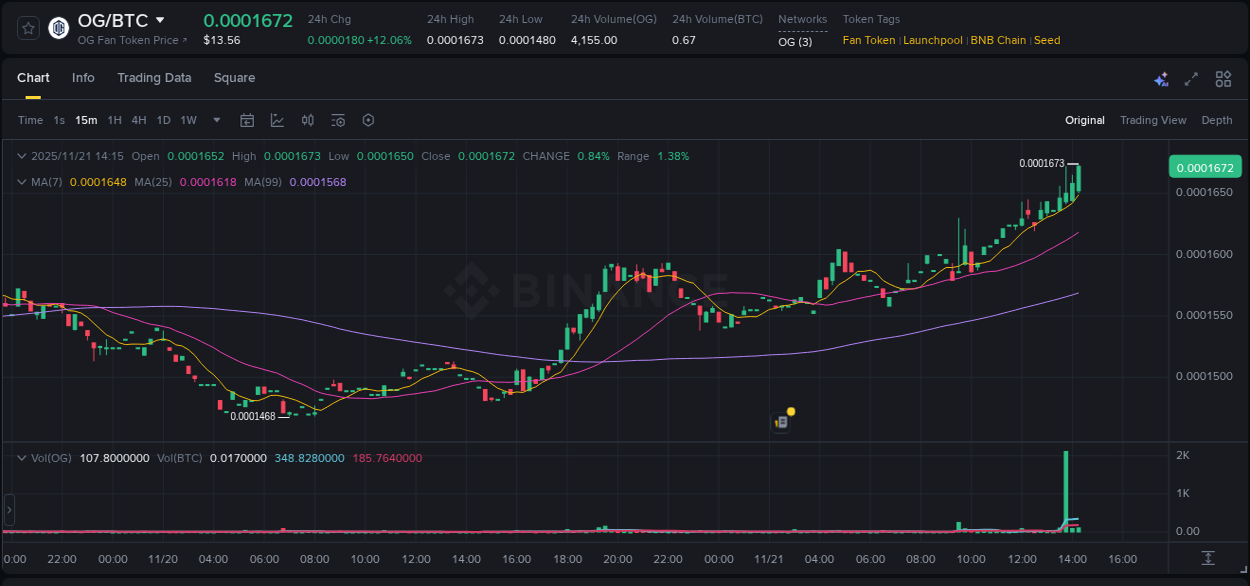Open chart settings via the hexagon icon
This screenshot has height=586, width=1250.
click(368, 120)
